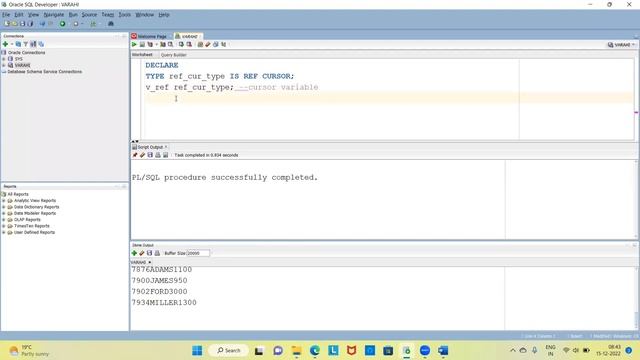Click the Explain Plan icon in worksheet toolbar
The height and width of the screenshot is (360, 640).
pyautogui.click(x=150, y=44)
